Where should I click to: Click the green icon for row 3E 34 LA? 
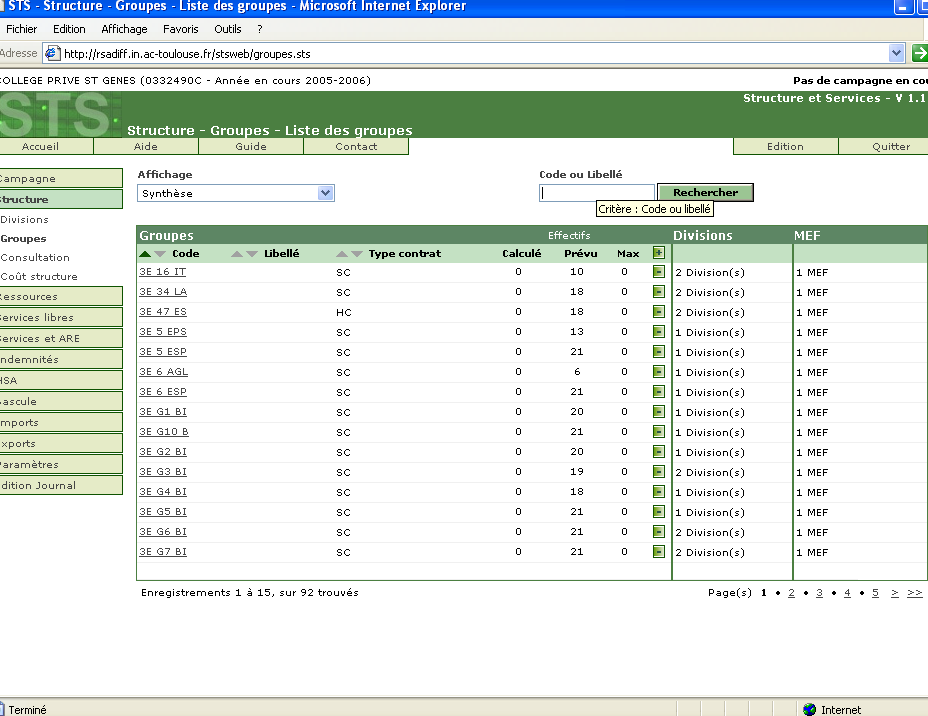pyautogui.click(x=658, y=292)
